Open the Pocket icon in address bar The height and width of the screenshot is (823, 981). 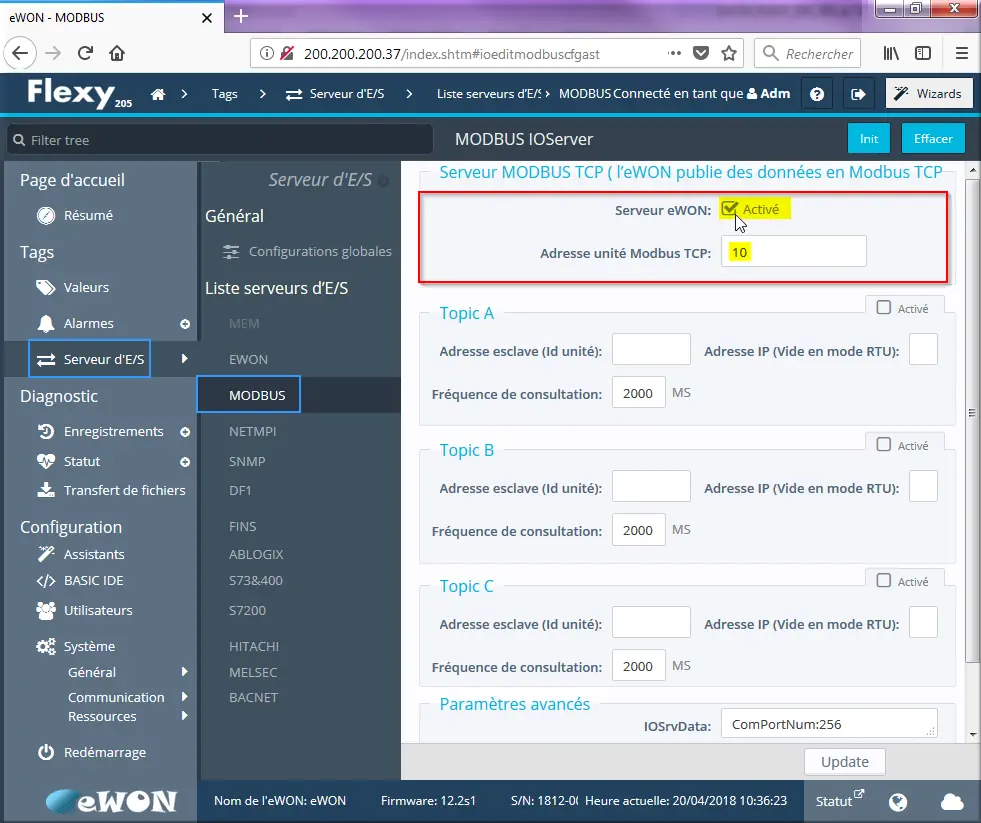[701, 53]
